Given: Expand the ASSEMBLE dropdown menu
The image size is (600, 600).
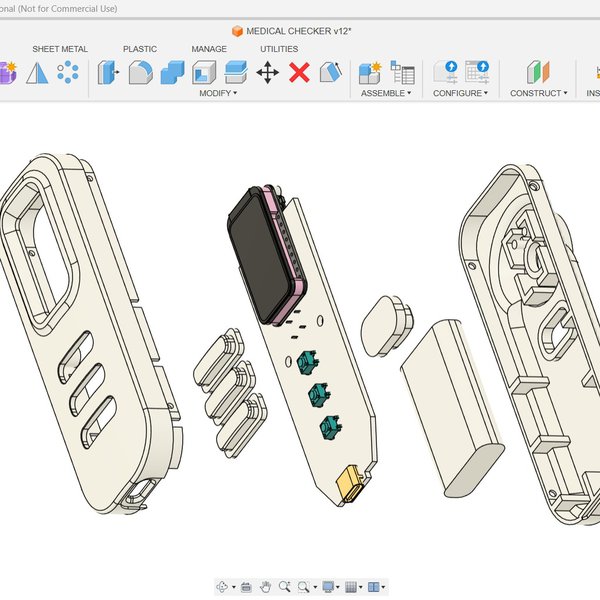Looking at the screenshot, I should pyautogui.click(x=386, y=93).
